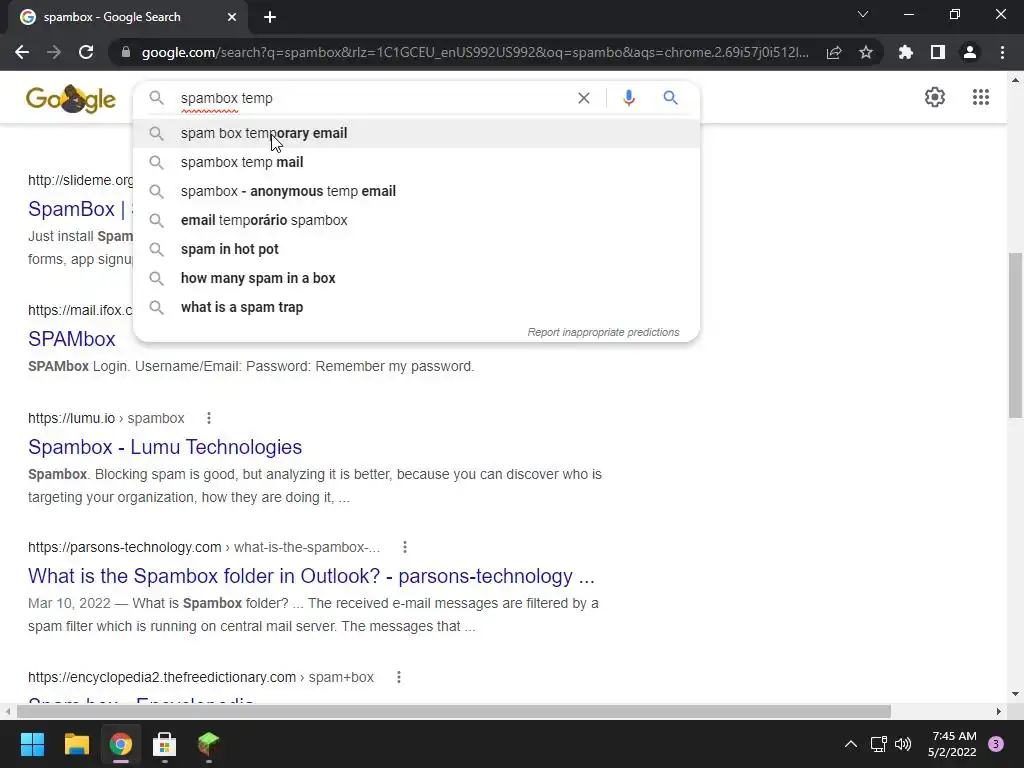Click the encyclopedia2.thefreedictionary.com result URL
Screen dimensions: 1024x768
(x=200, y=677)
